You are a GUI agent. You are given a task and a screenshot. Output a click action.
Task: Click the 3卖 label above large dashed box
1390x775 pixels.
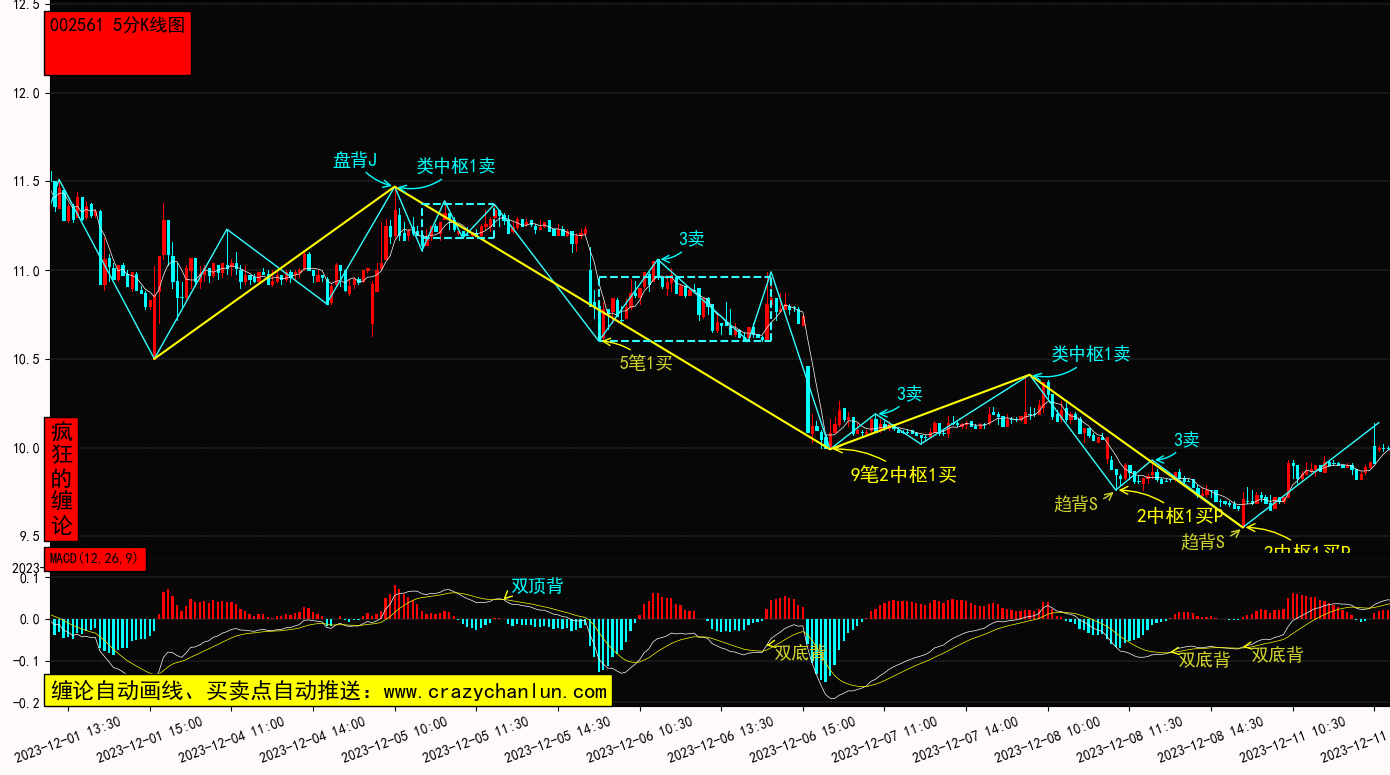[x=692, y=239]
